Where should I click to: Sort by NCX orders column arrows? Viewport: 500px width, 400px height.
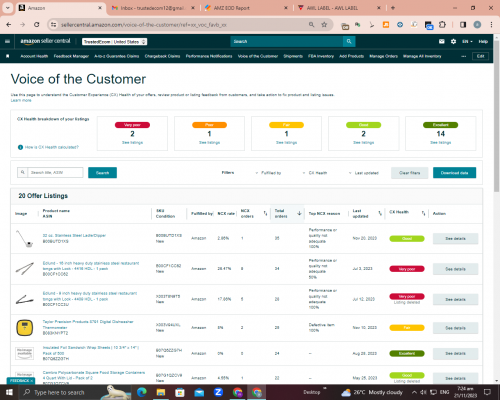click(265, 213)
